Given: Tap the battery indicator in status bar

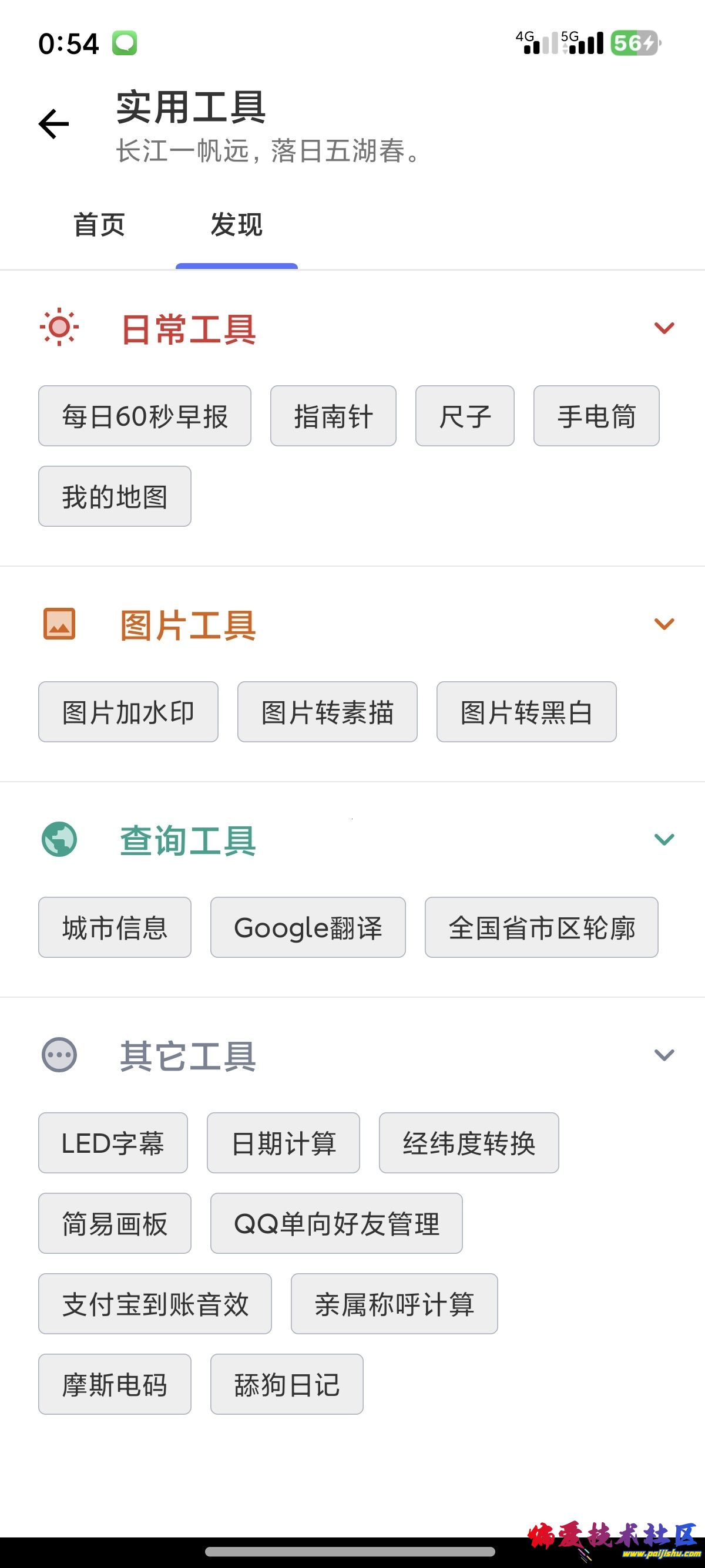Looking at the screenshot, I should [635, 43].
